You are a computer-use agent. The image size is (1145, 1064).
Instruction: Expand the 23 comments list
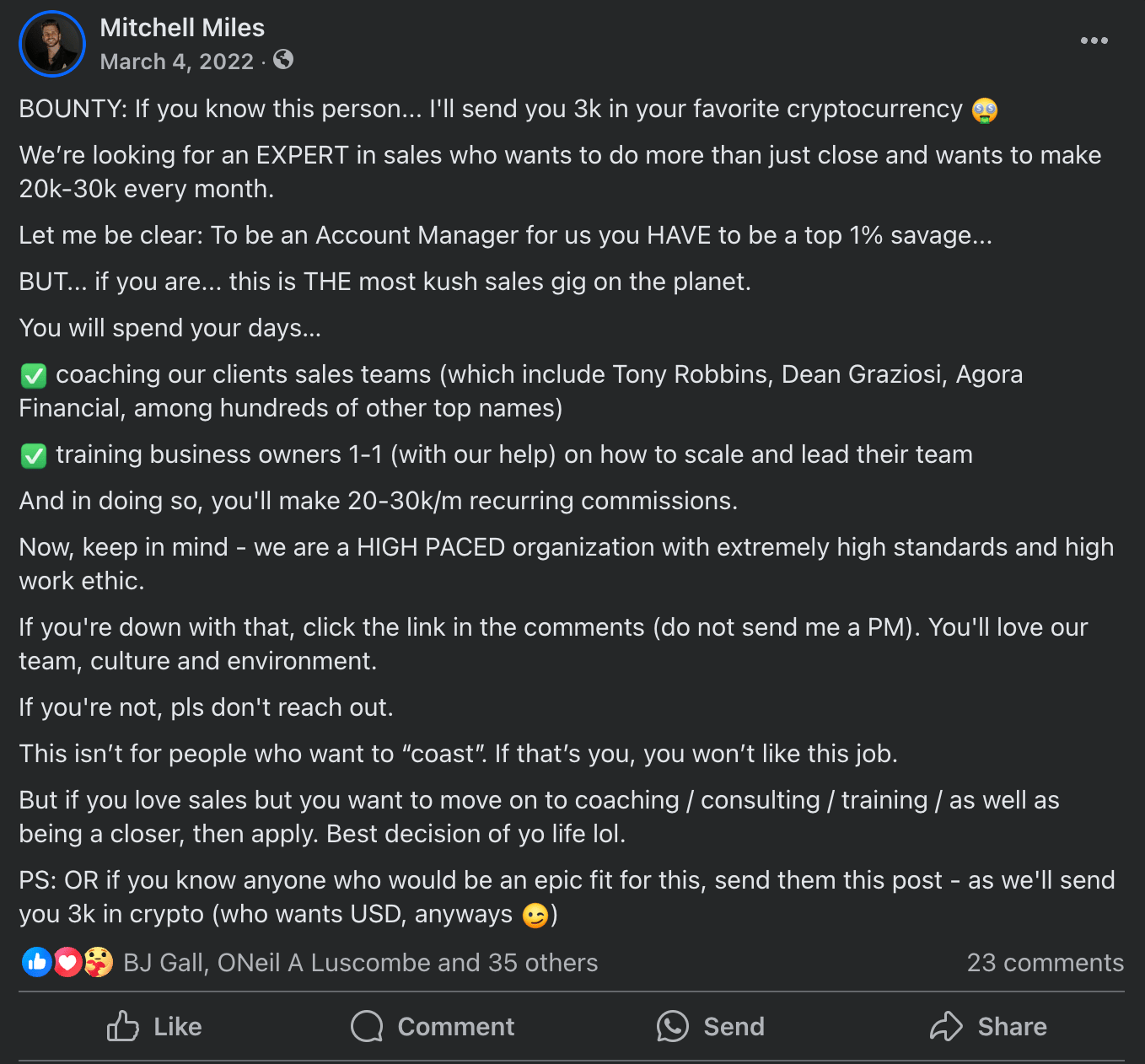pos(1045,963)
